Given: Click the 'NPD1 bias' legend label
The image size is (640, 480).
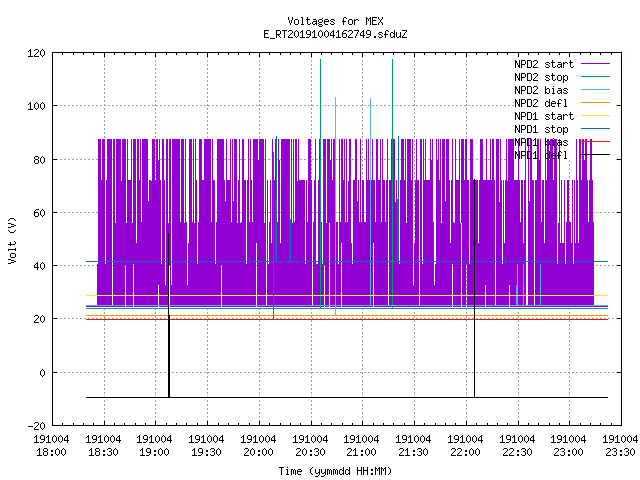Looking at the screenshot, I should (541, 142).
